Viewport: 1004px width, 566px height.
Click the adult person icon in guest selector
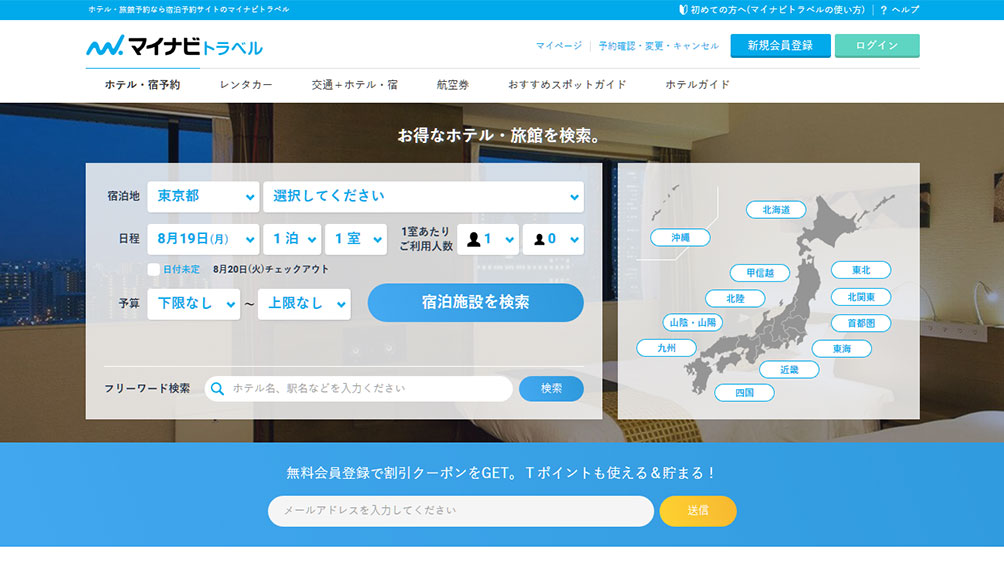point(474,239)
